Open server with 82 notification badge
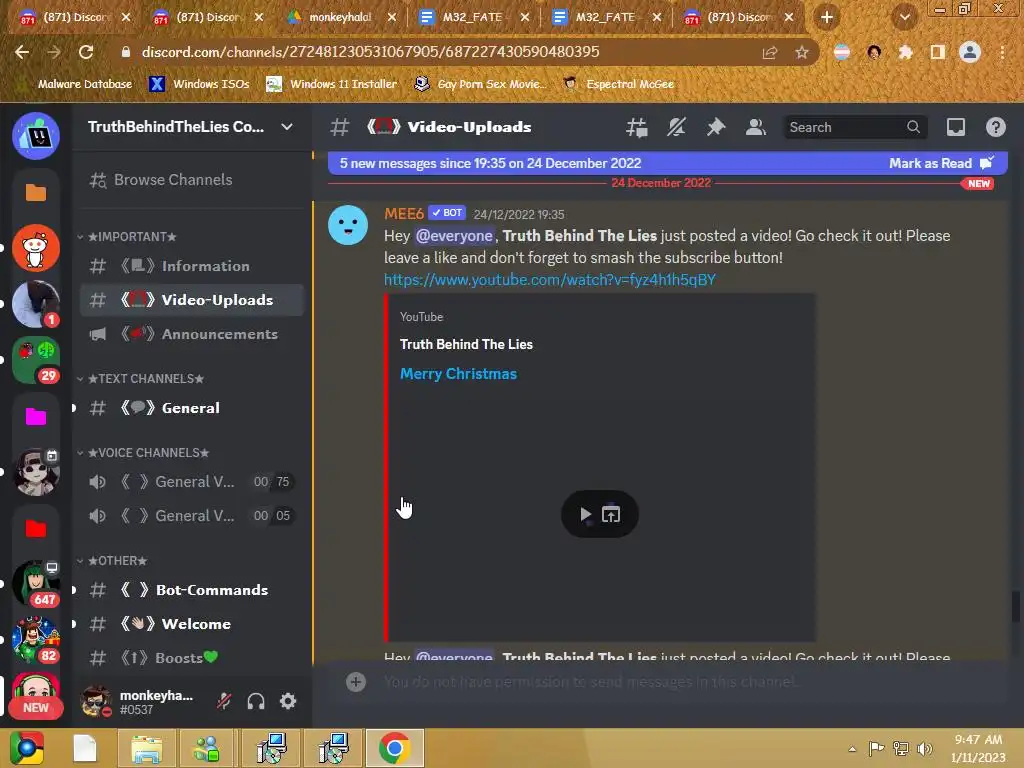Screen dimensions: 1024x768 [x=36, y=639]
